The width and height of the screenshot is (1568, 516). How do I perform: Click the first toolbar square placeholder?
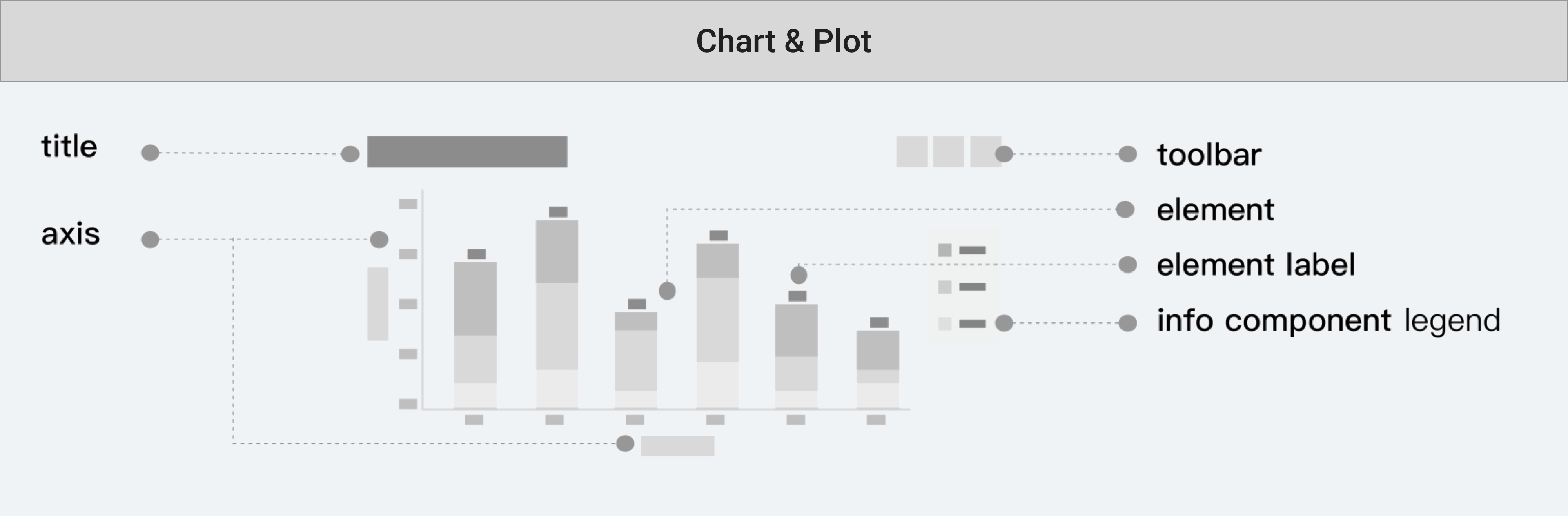click(911, 151)
